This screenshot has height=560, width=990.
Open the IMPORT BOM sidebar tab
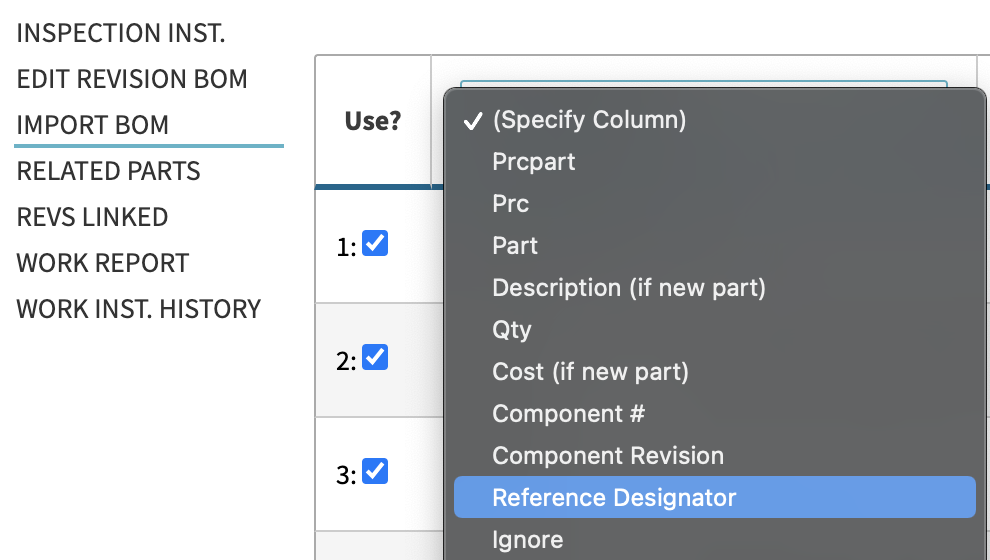(x=93, y=125)
